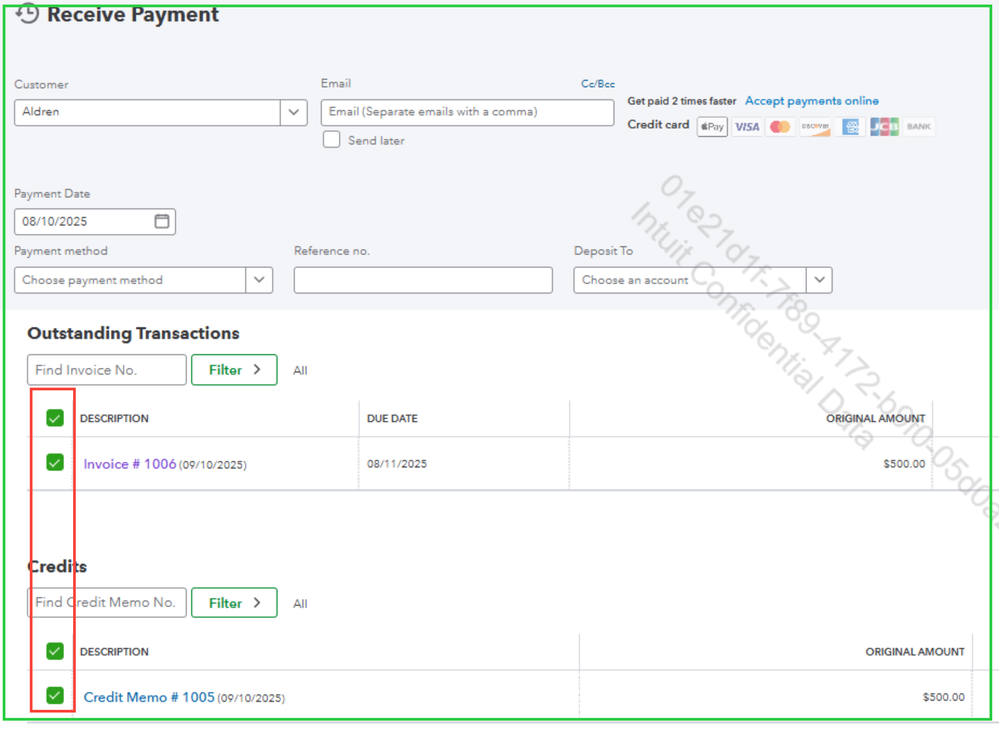Open the Invoice # 1006 link
999x732 pixels.
[129, 464]
